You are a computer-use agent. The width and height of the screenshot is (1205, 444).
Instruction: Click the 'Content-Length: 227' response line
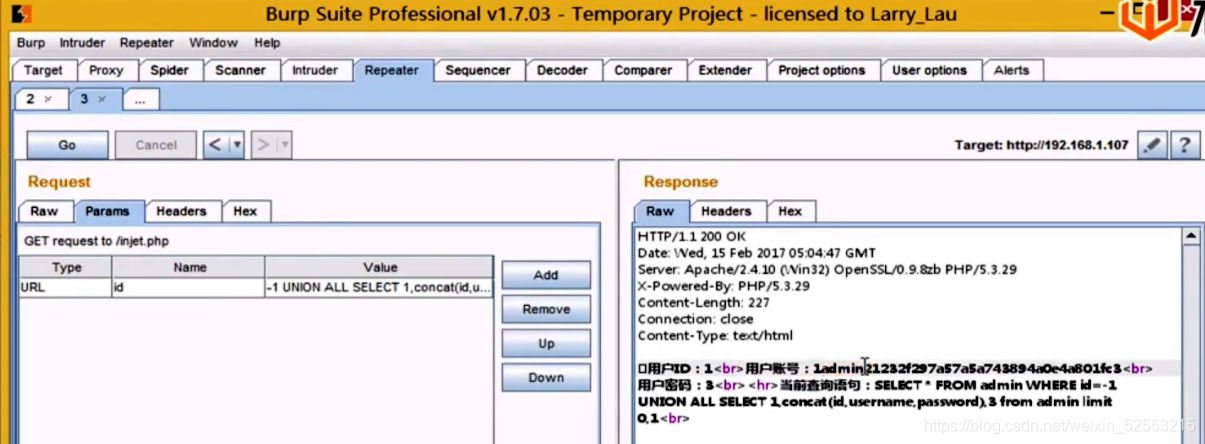704,302
